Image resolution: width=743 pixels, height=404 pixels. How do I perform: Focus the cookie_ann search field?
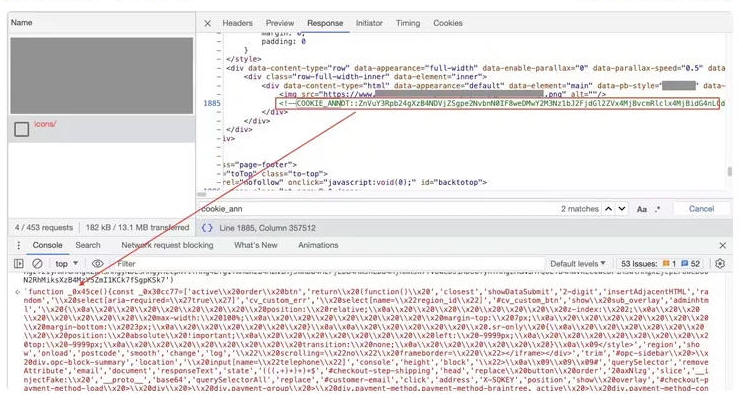pos(377,209)
